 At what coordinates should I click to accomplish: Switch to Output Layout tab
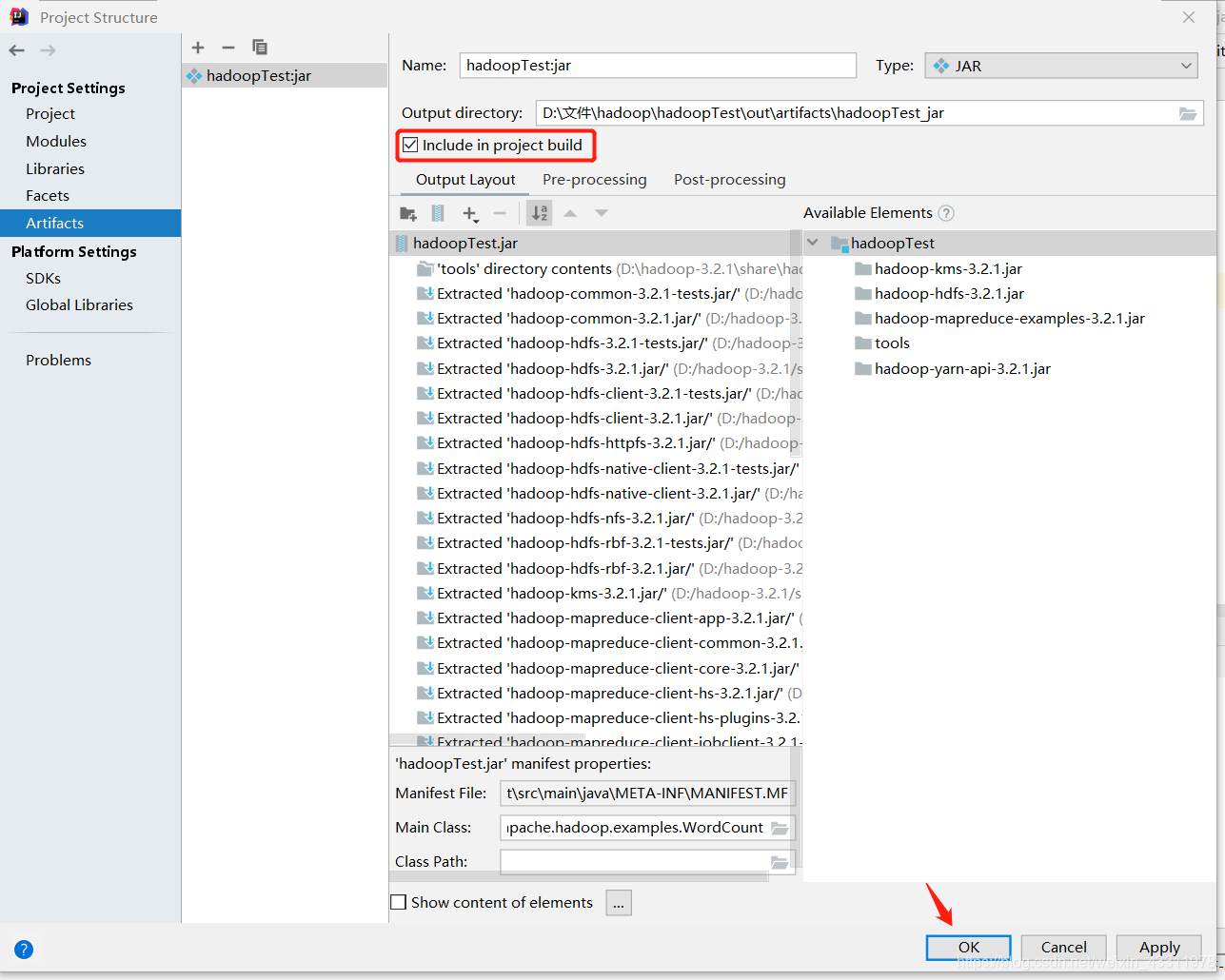pyautogui.click(x=465, y=180)
